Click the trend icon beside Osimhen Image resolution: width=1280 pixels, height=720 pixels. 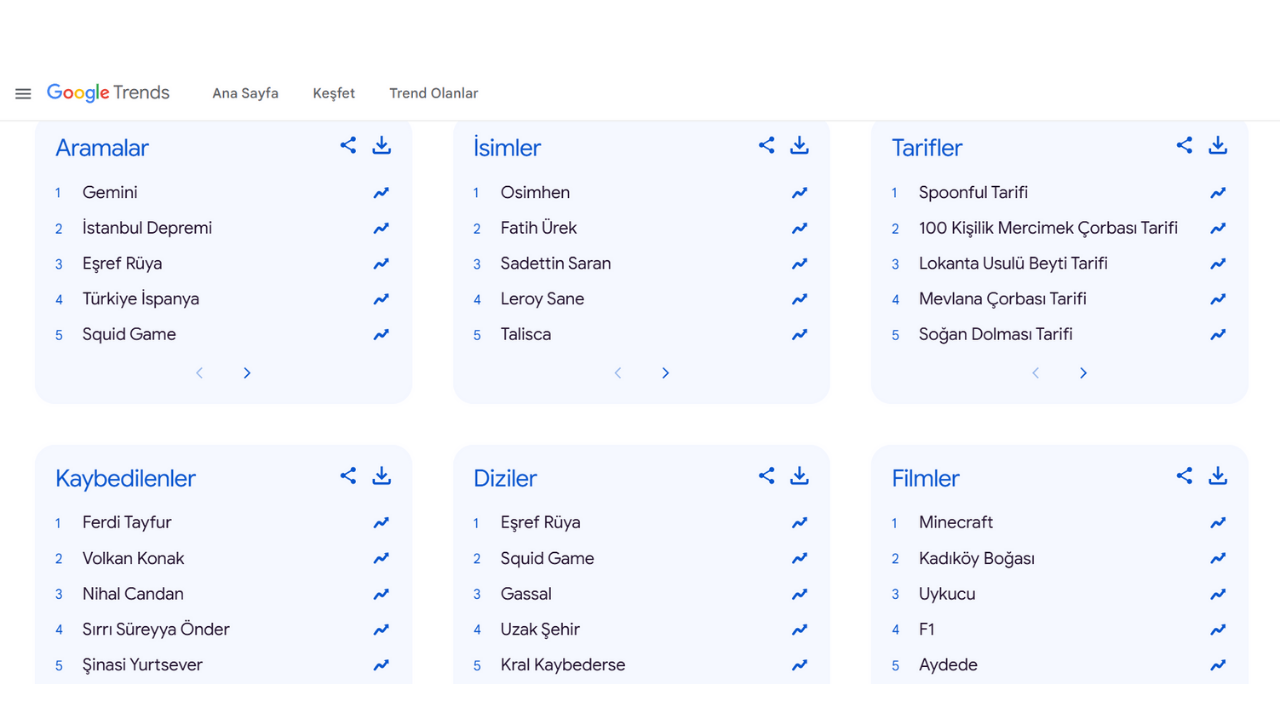pos(799,193)
